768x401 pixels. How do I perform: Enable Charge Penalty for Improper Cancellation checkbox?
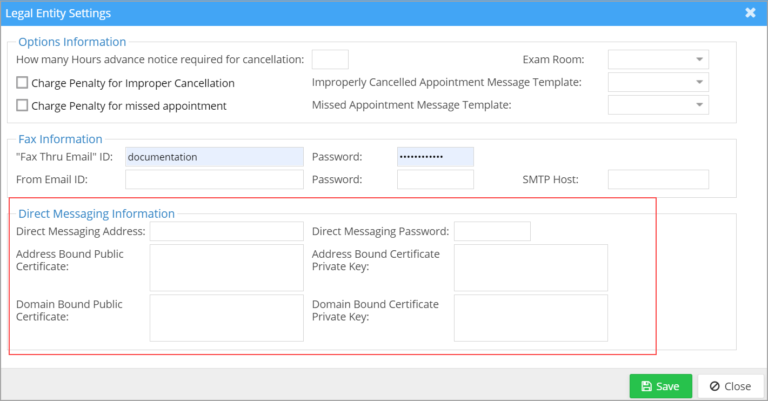(x=23, y=83)
